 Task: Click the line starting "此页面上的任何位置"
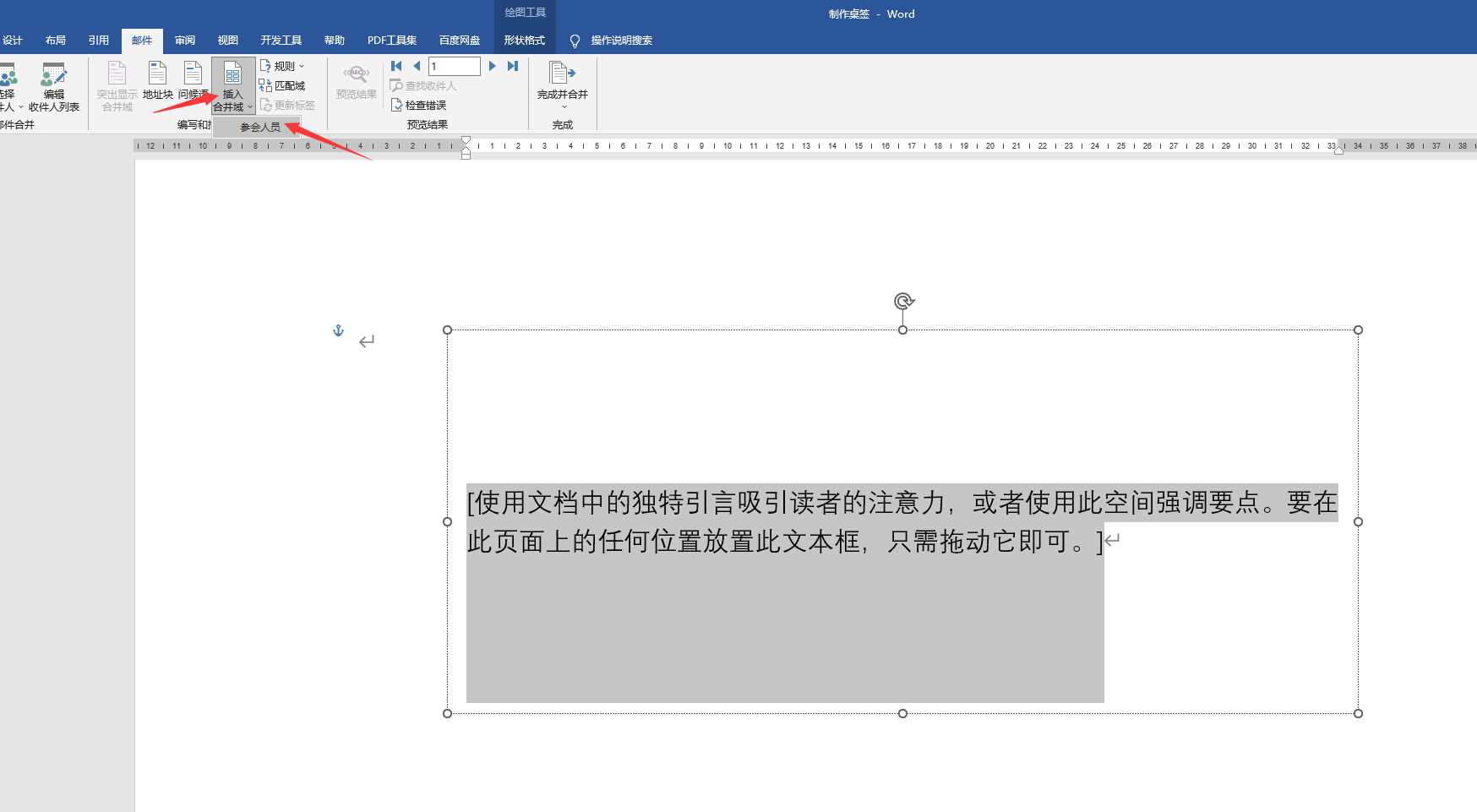(786, 541)
